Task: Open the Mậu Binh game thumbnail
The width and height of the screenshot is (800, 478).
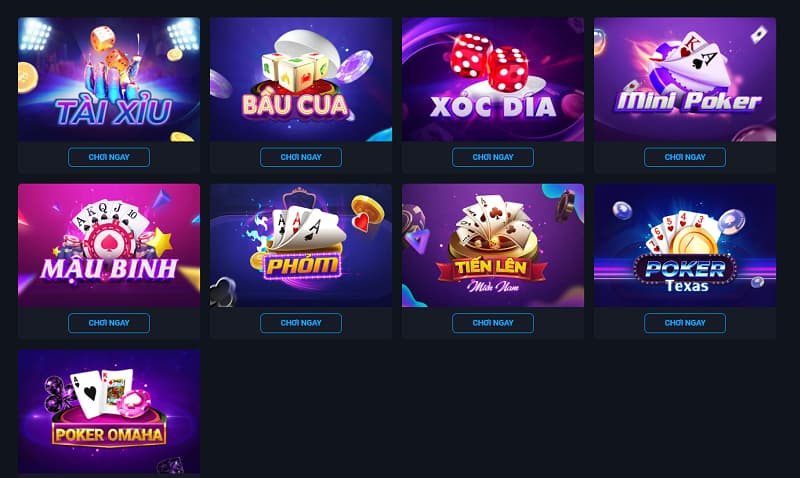Action: tap(109, 245)
